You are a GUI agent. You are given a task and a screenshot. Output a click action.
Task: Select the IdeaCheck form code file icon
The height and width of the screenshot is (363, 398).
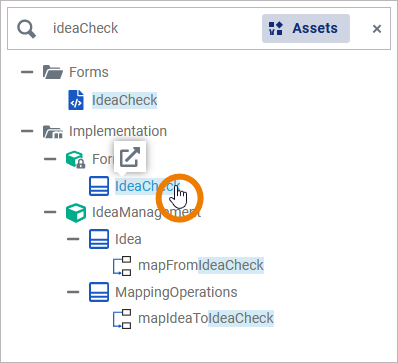(x=76, y=100)
